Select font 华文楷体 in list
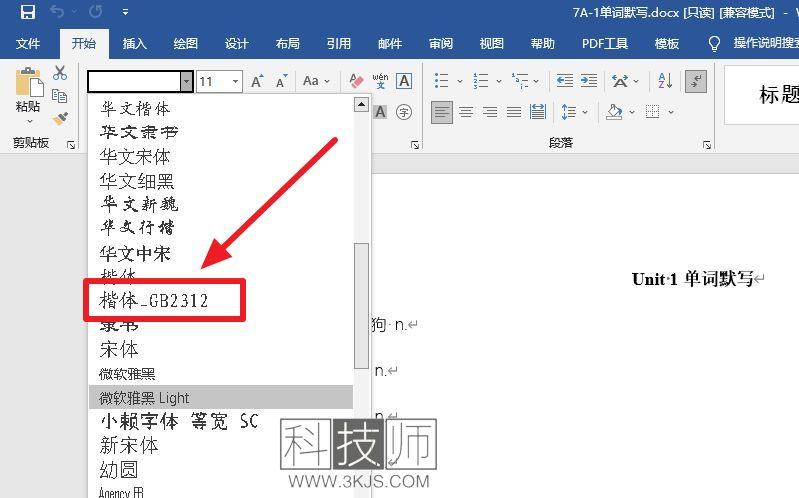This screenshot has height=498, width=799. pos(221,108)
